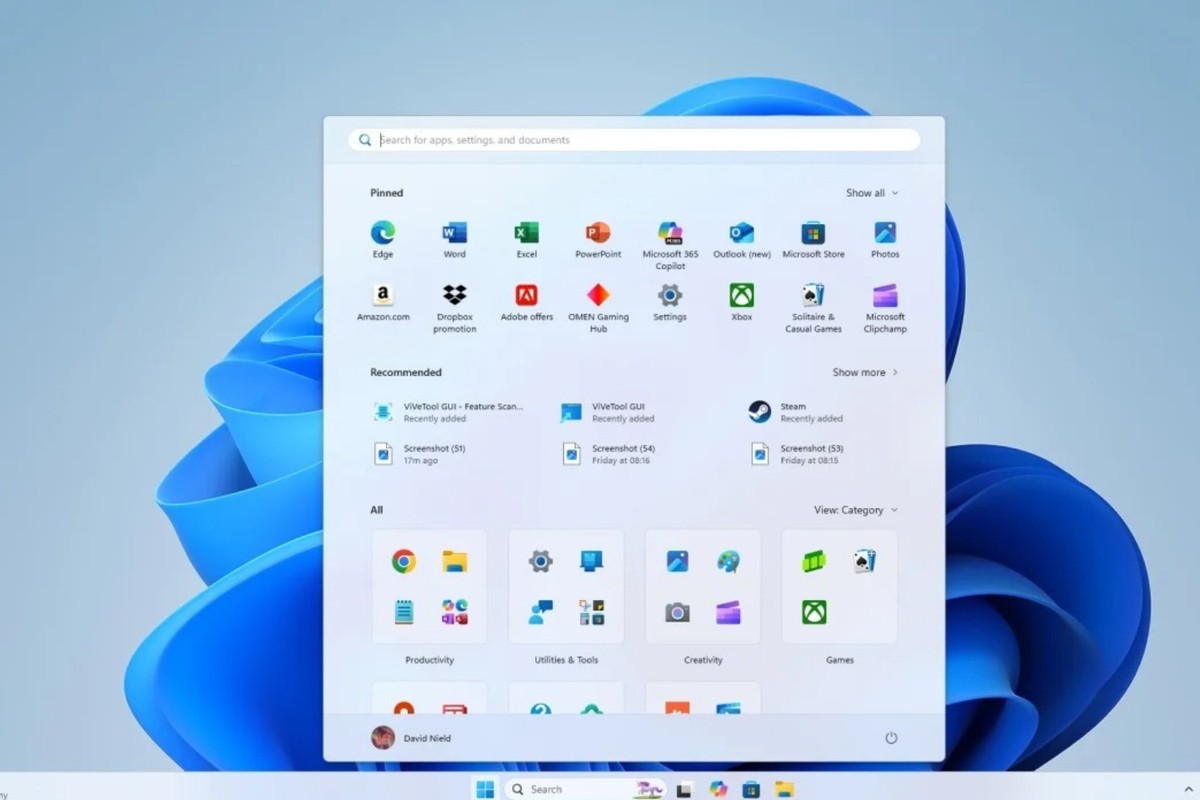The image size is (1200, 800).
Task: Open the power options menu
Action: tap(890, 737)
